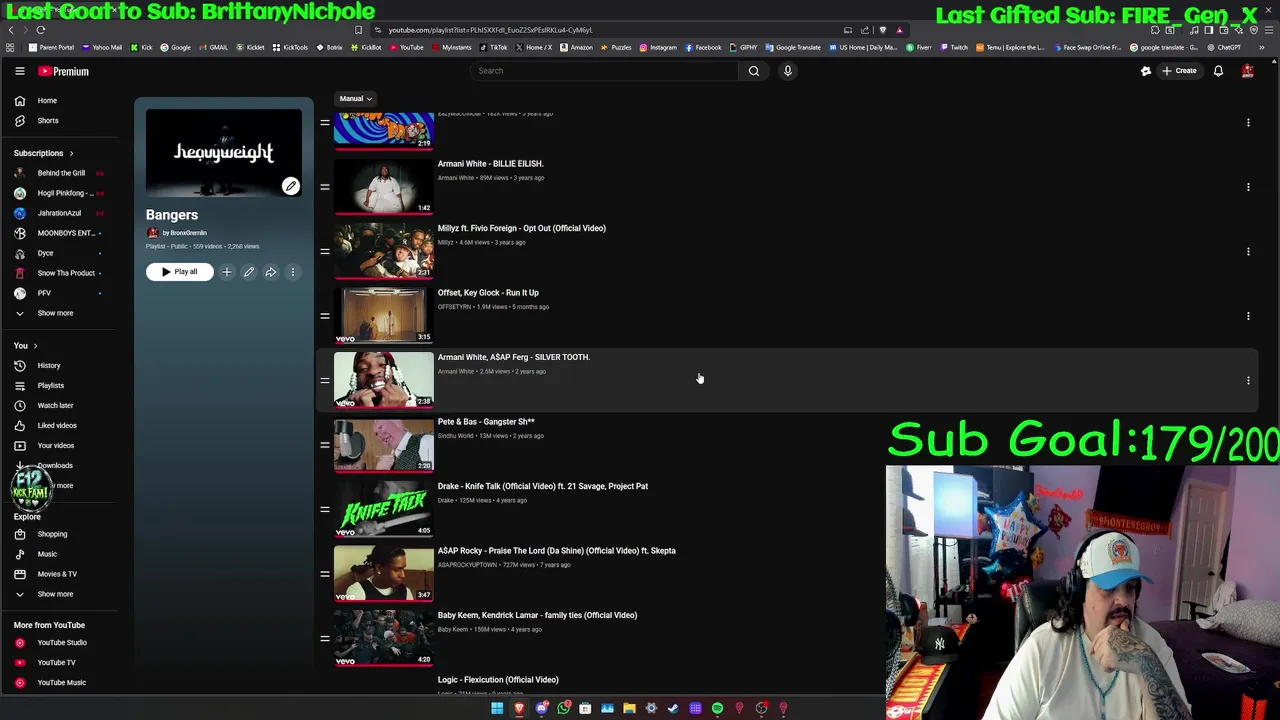Screen dimensions: 1280x720
Task: Share the Bangers playlist
Action: (x=271, y=272)
